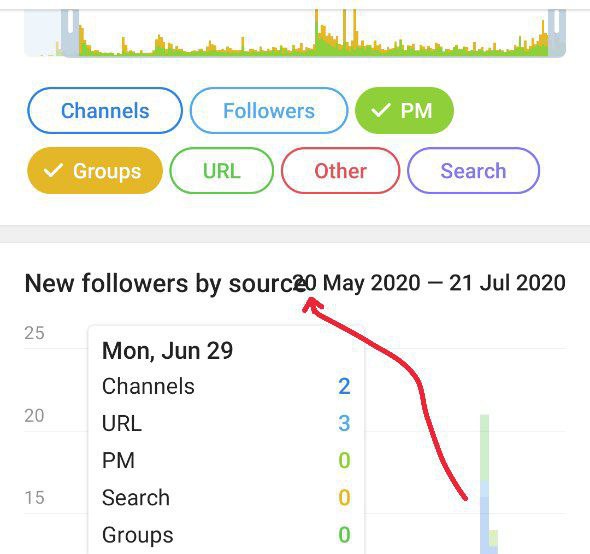Grab the right range handle of overview chart
Viewport: 590px width, 554px height.
tap(557, 33)
